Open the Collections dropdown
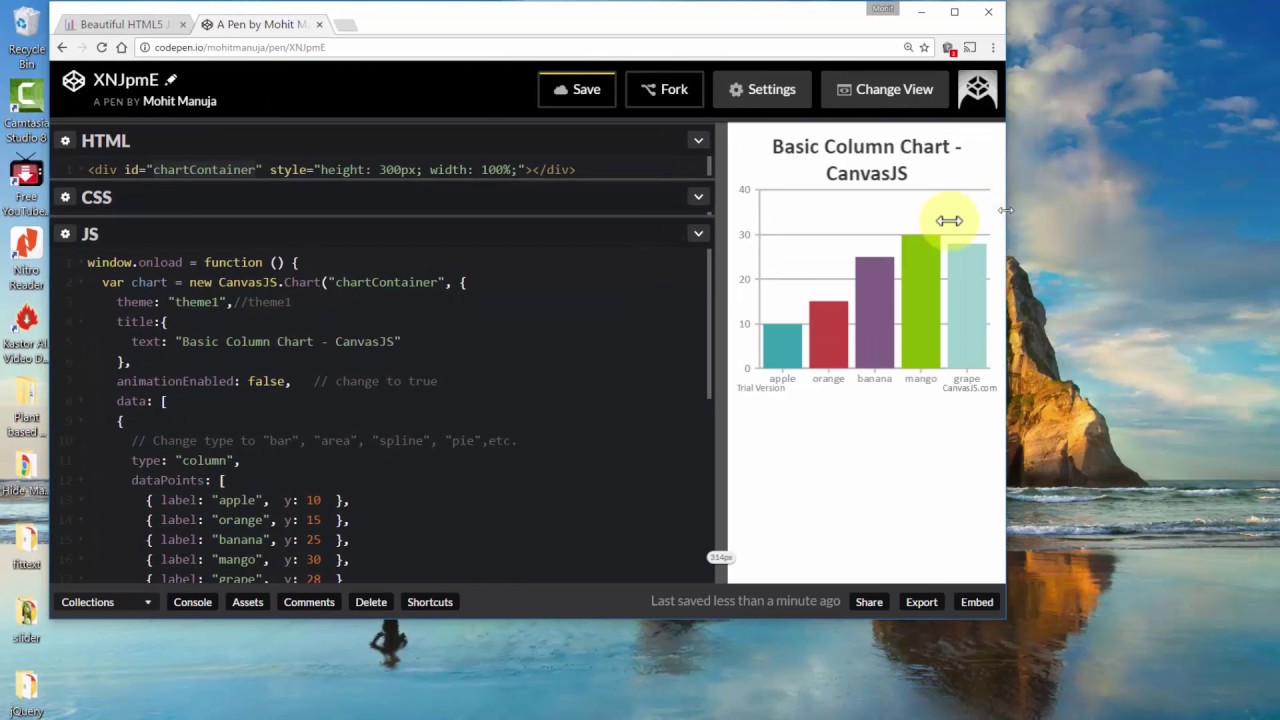Image resolution: width=1280 pixels, height=720 pixels. (x=106, y=602)
